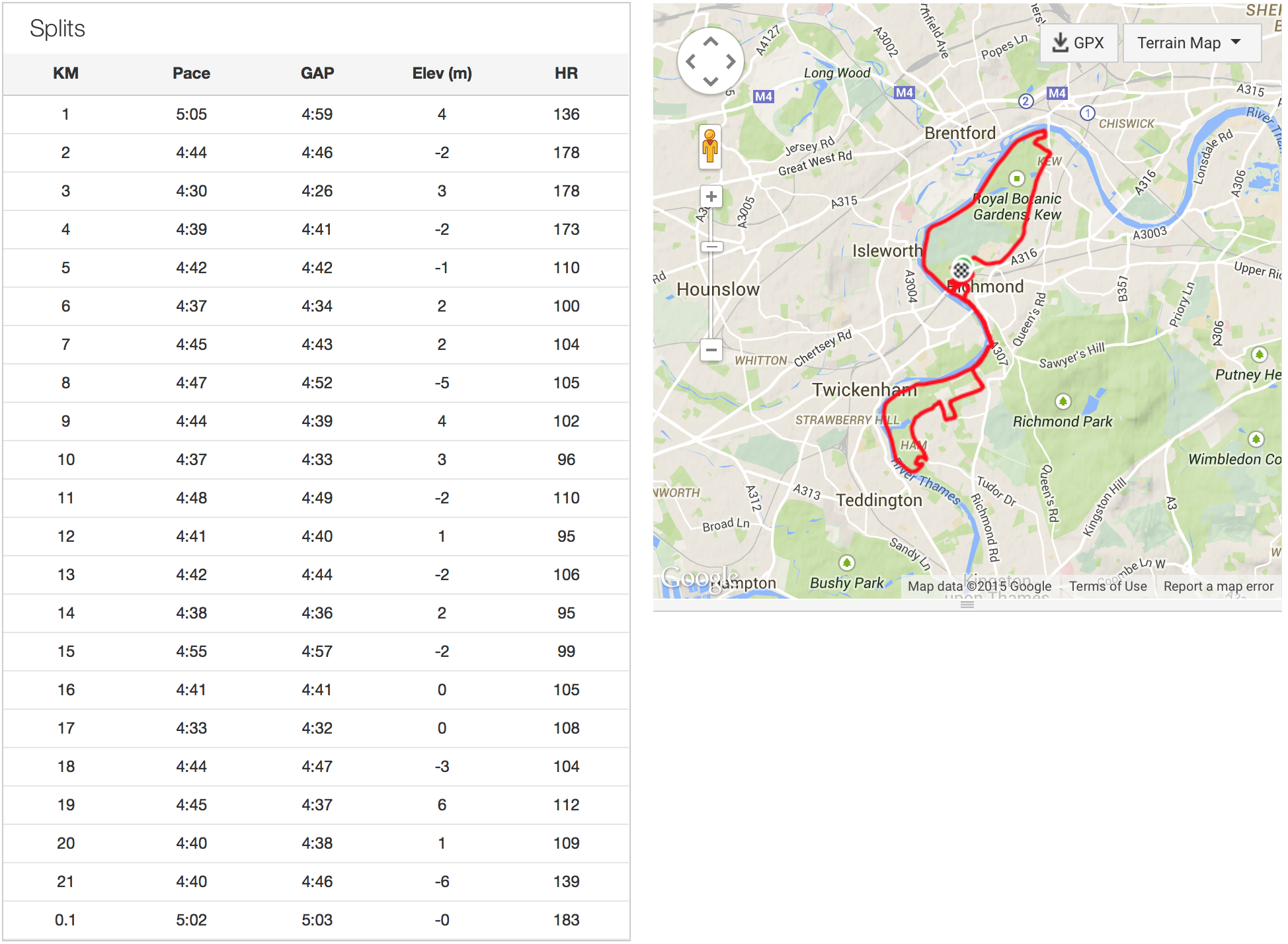The image size is (1288, 944).
Task: Click the HR column header
Action: 566,73
